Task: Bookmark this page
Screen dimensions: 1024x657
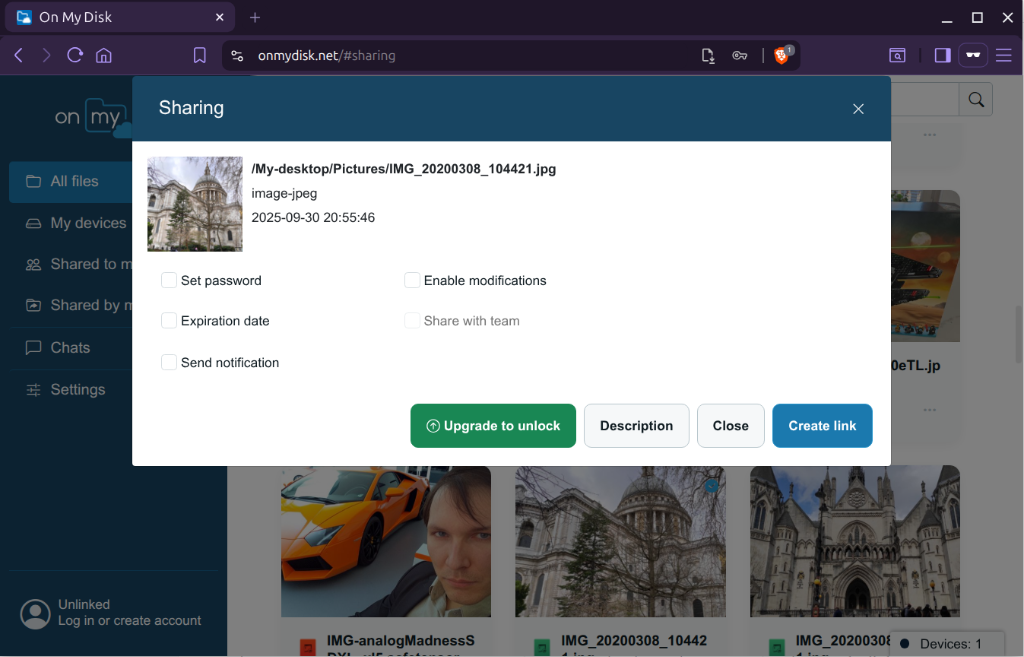Action: coord(200,56)
